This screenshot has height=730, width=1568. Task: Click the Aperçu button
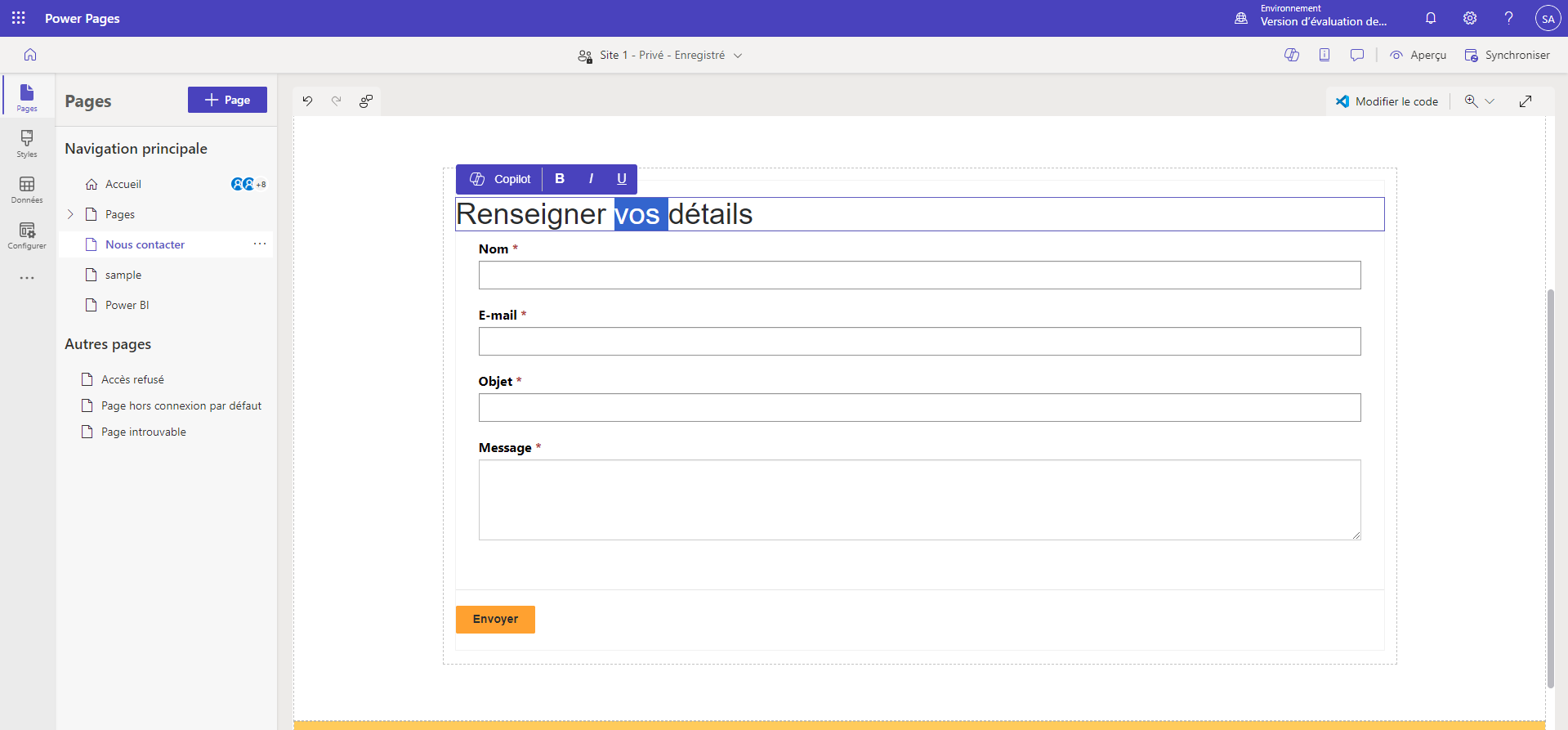point(1418,55)
